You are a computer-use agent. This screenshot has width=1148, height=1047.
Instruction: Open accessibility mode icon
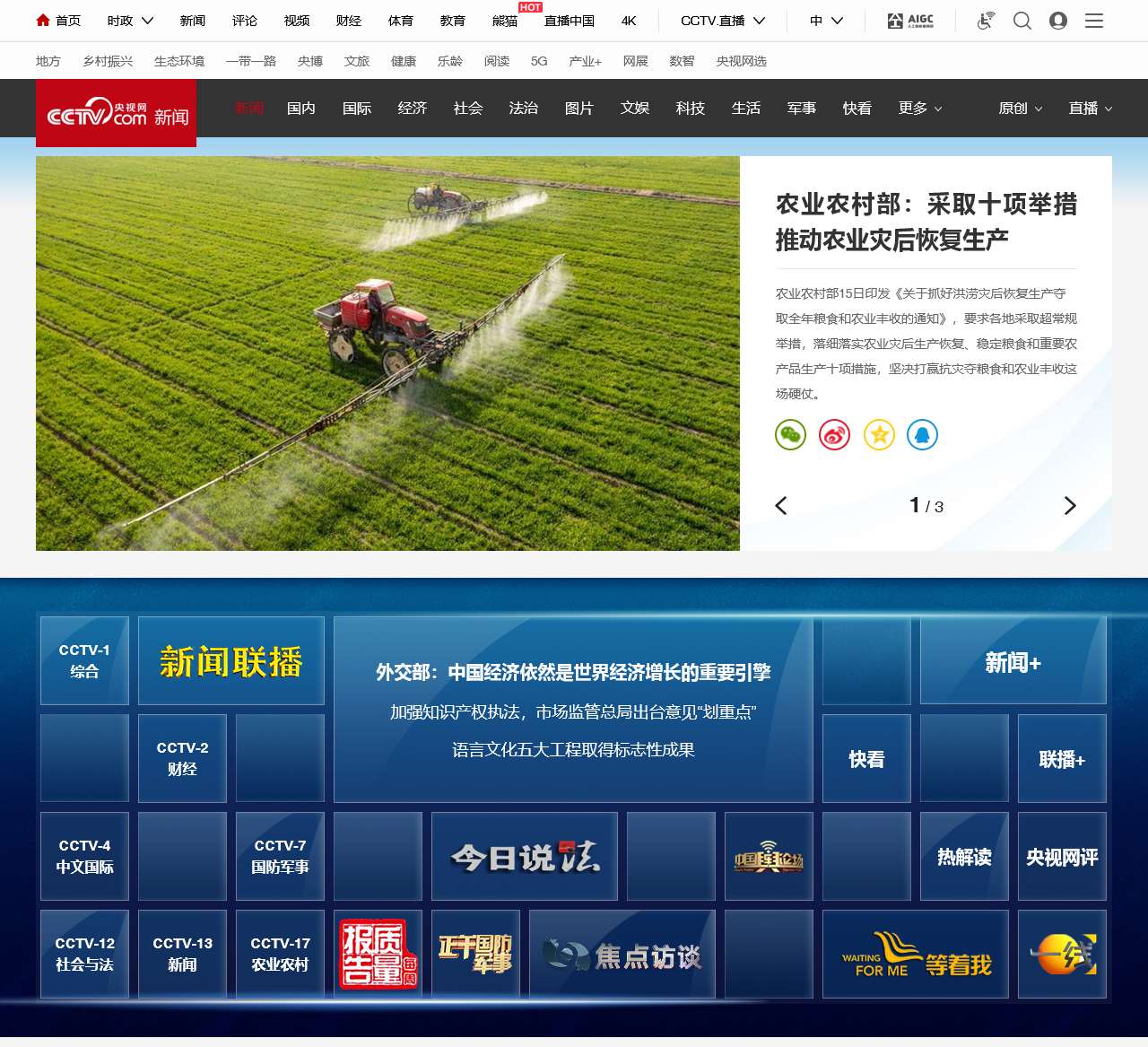pyautogui.click(x=986, y=20)
